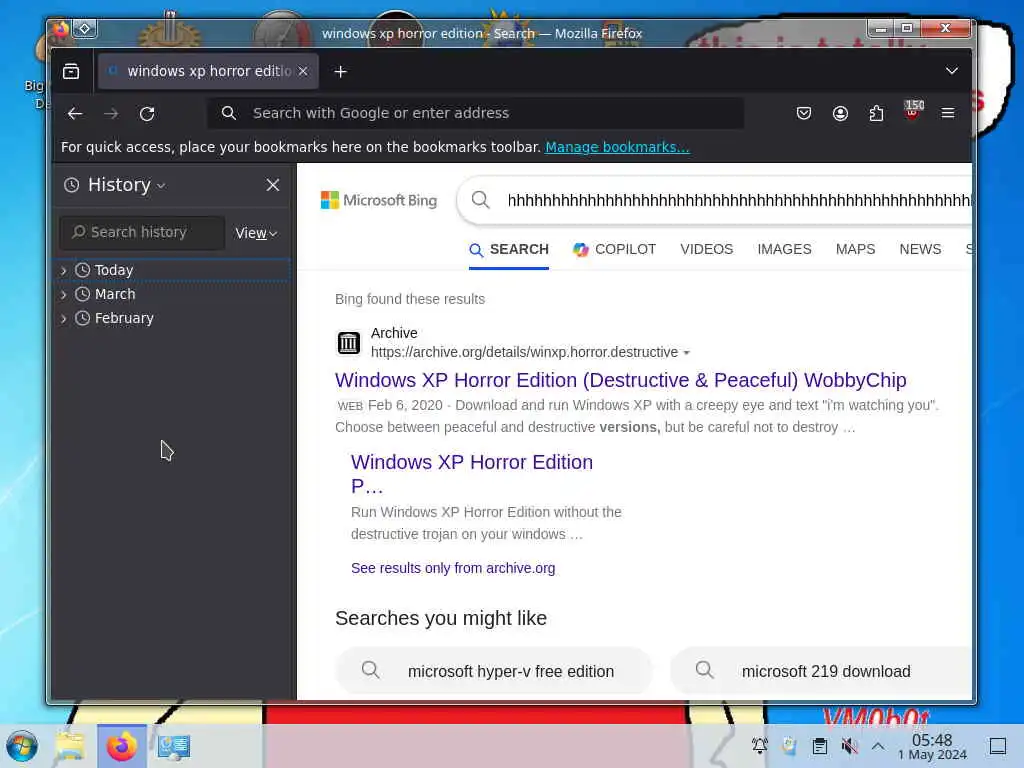
Task: Click the Search history field
Action: 142,232
